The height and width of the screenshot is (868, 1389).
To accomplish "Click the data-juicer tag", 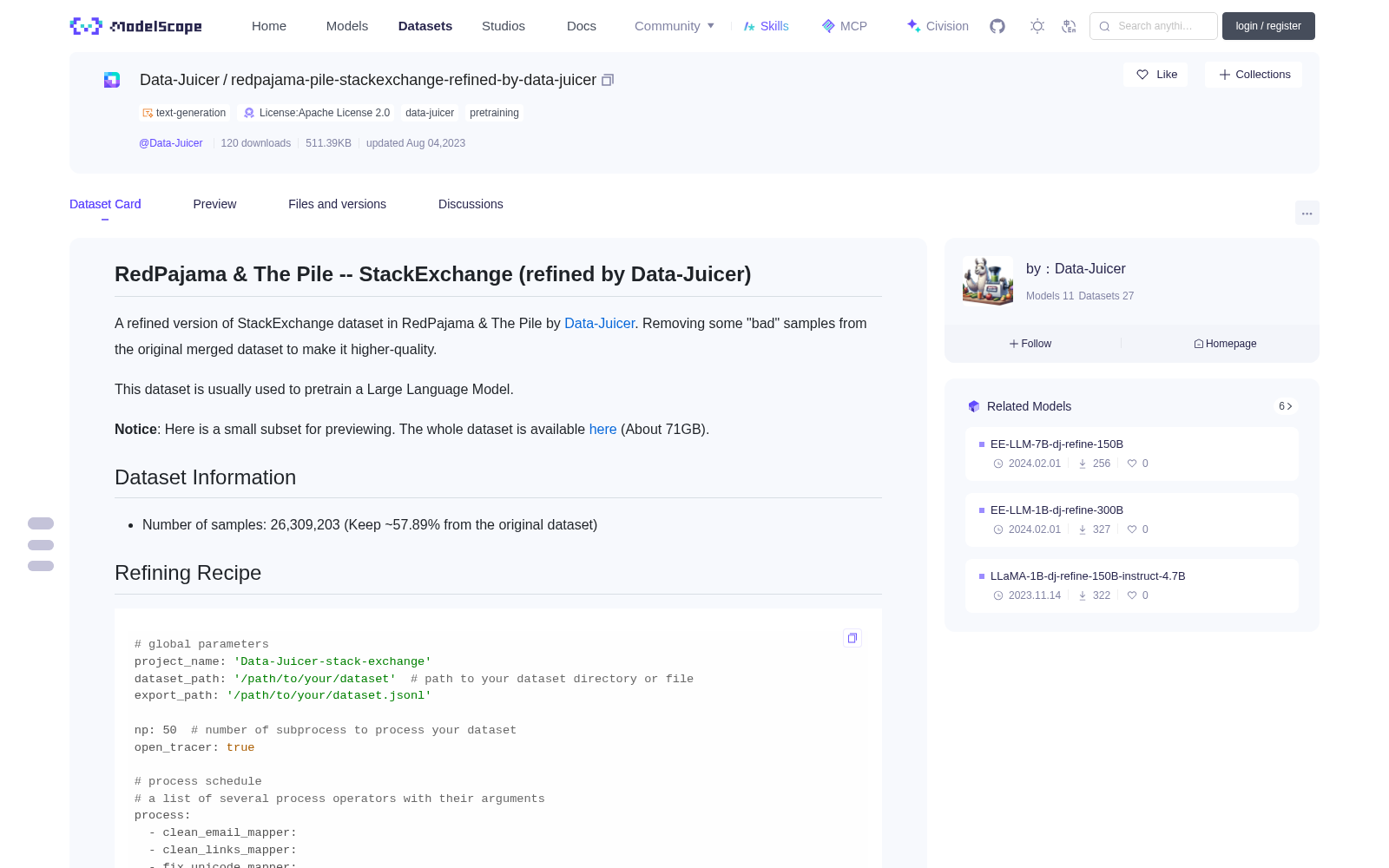I will click(x=430, y=113).
